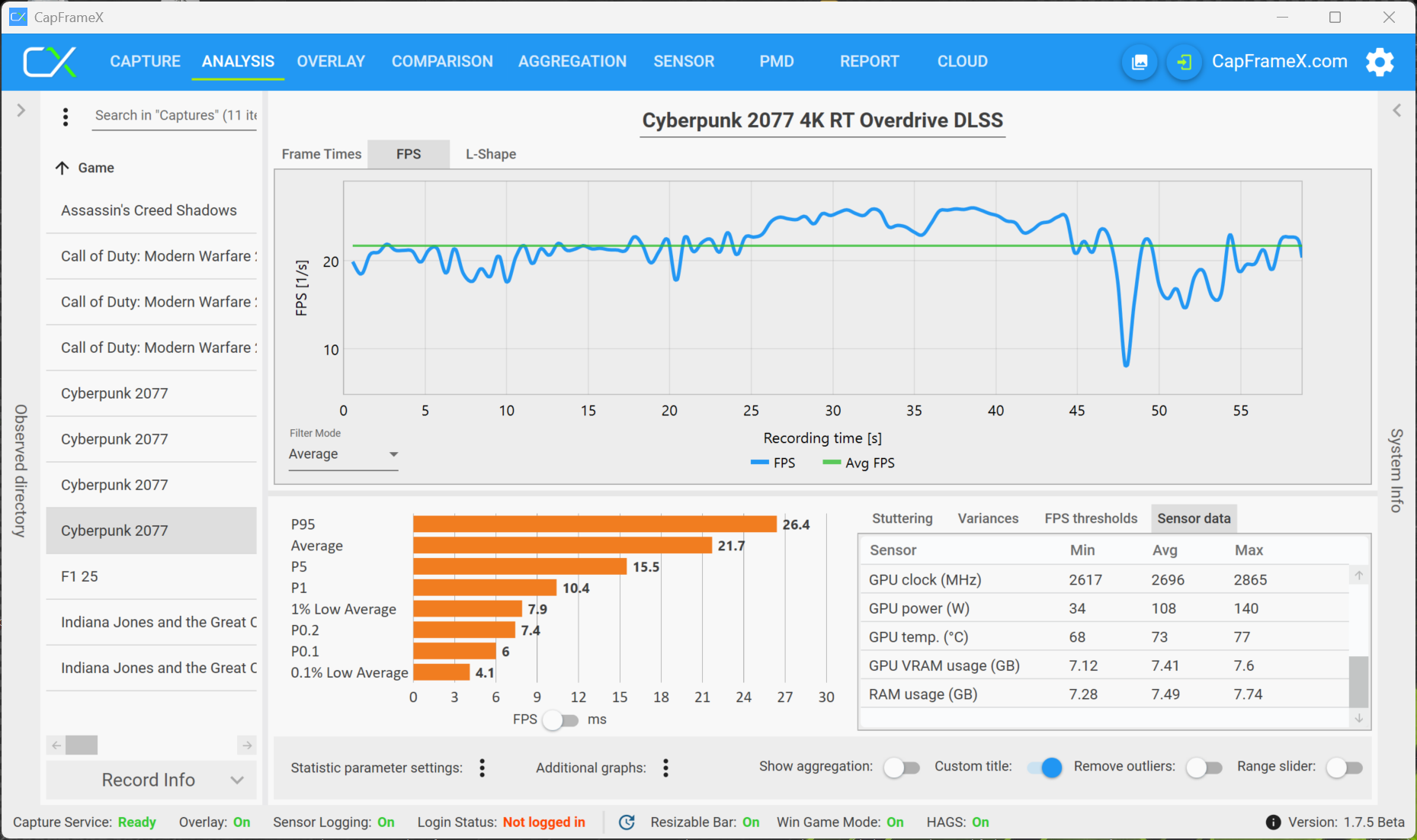
Task: Toggle the FPS legend entry
Action: click(773, 463)
